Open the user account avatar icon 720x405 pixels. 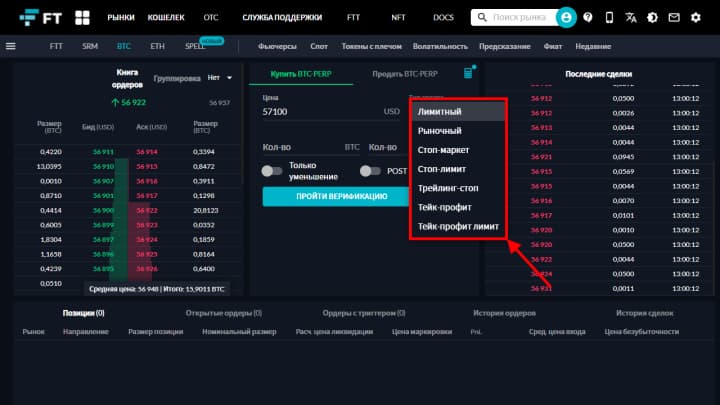[567, 17]
